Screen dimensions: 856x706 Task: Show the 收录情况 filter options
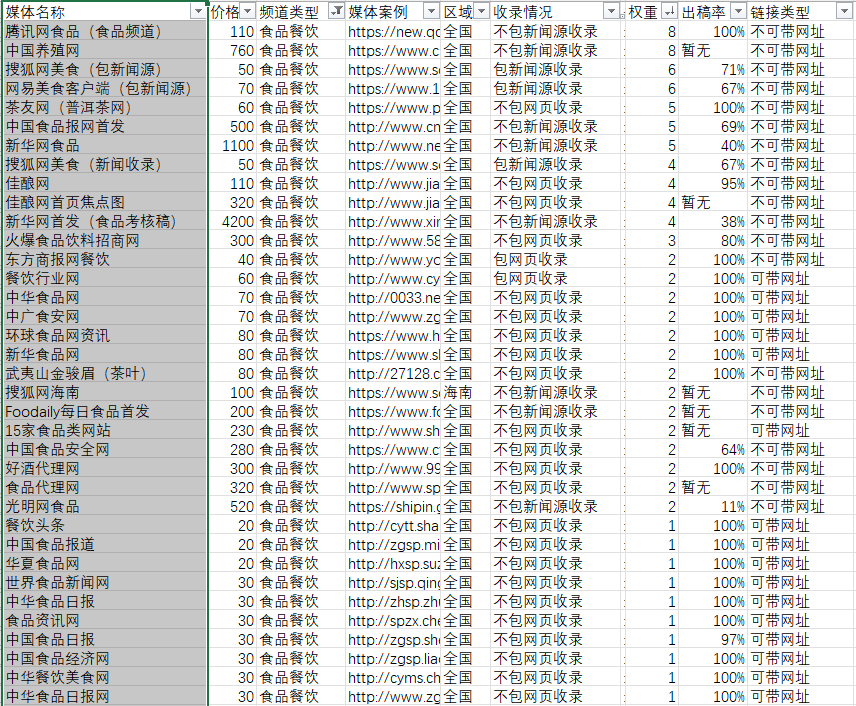coord(611,11)
